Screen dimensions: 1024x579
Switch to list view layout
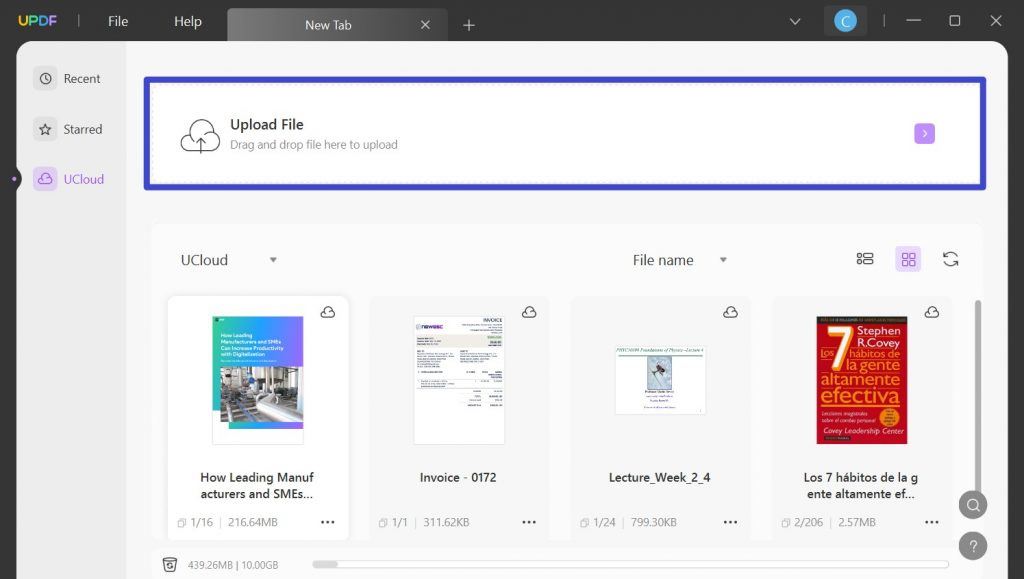(x=864, y=258)
